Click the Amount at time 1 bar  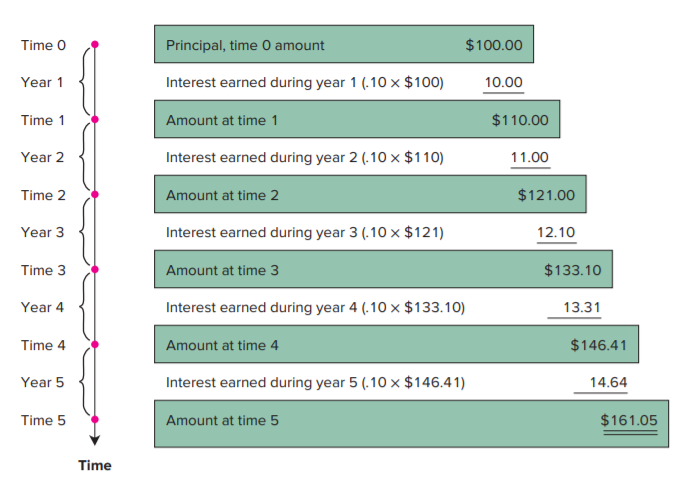coord(357,119)
